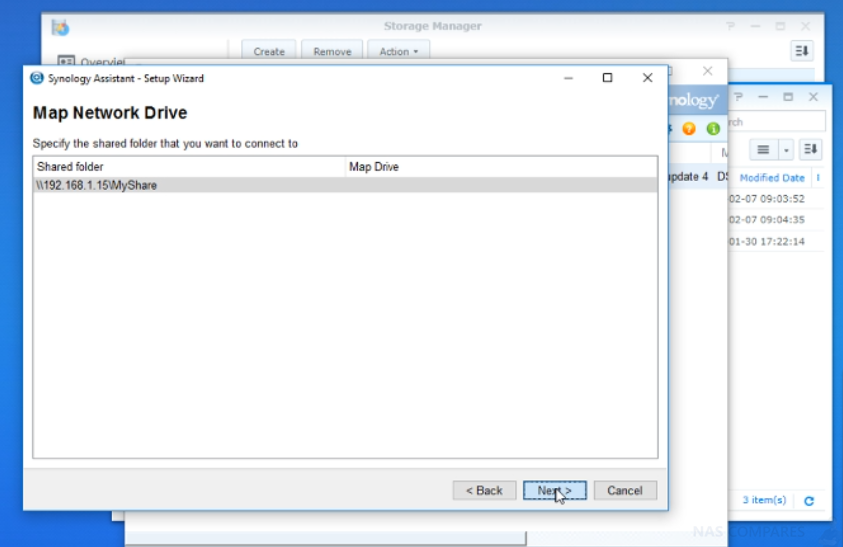The image size is (843, 547).
Task: Minimize the file window on the right
Action: pyautogui.click(x=763, y=97)
